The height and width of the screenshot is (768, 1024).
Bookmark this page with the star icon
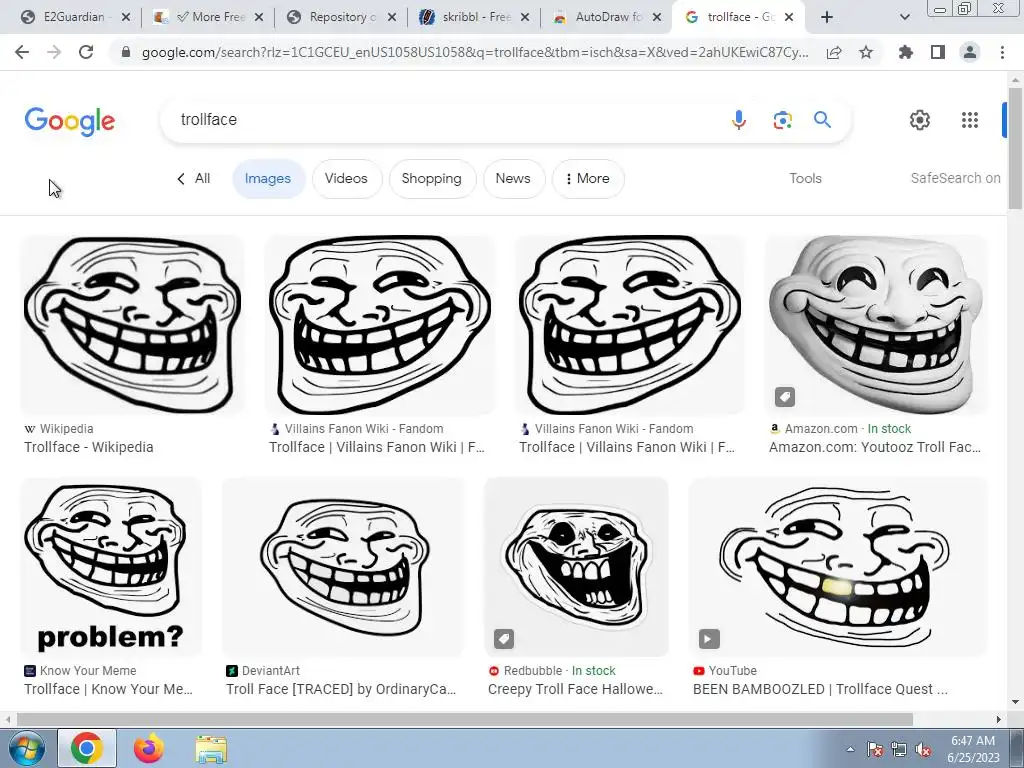(866, 52)
